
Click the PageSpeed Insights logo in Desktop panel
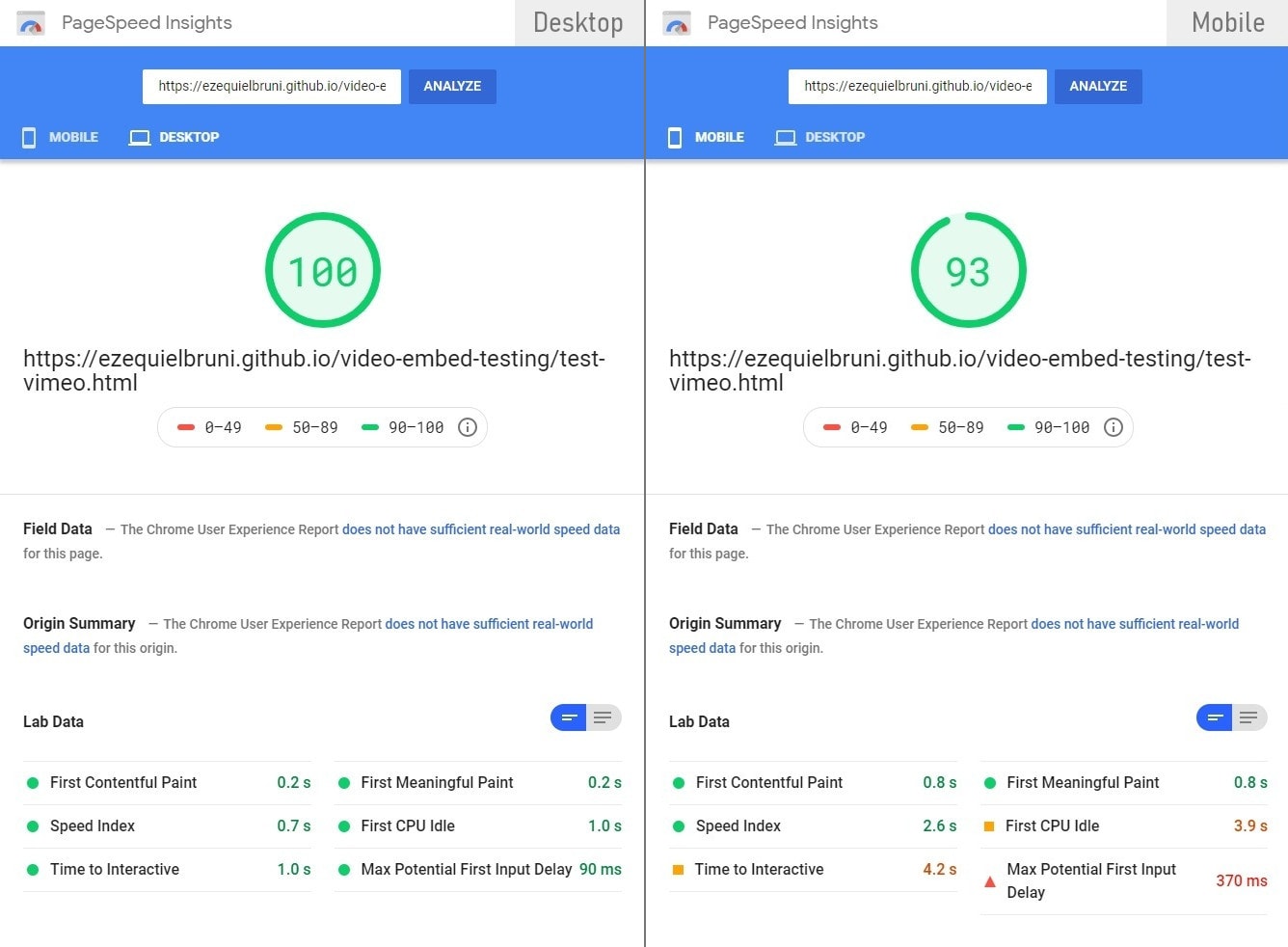point(31,23)
